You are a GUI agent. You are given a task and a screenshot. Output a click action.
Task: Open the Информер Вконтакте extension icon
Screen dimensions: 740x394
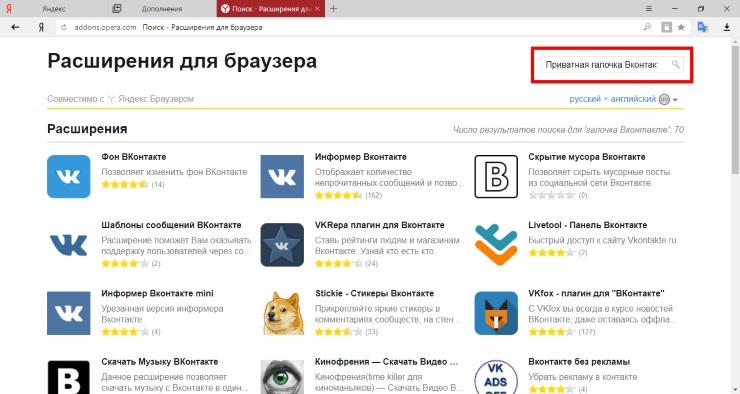click(x=282, y=176)
